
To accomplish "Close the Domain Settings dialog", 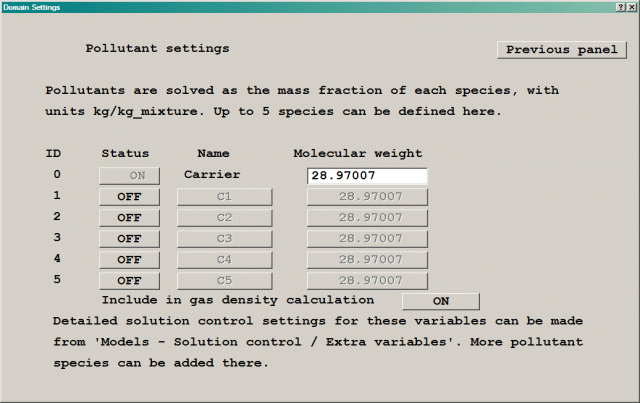I will pos(632,7).
